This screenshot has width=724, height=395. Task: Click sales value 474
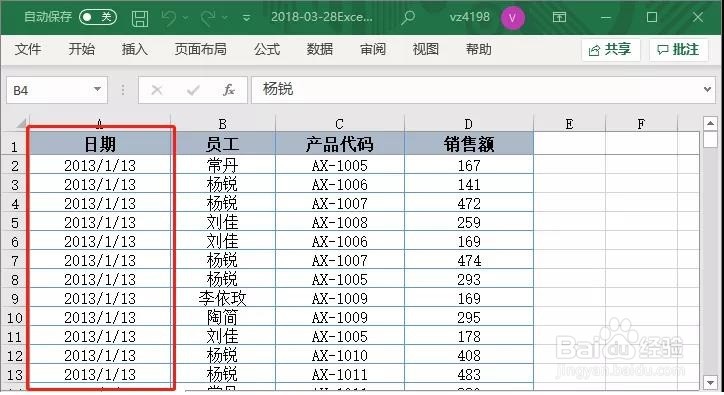pyautogui.click(x=469, y=261)
